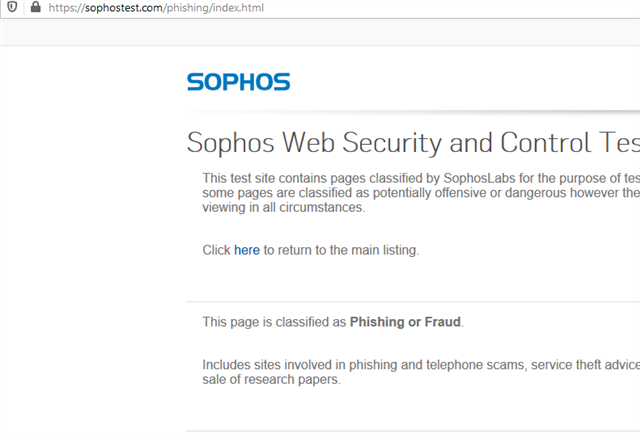
Task: Click the empty bookmarks toolbar strip
Action: (320, 32)
